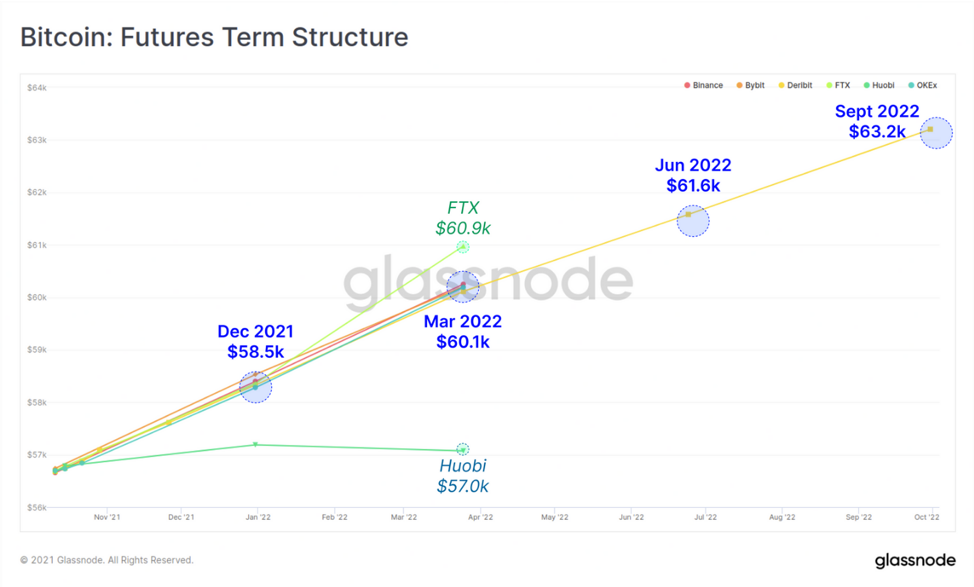The height and width of the screenshot is (587, 974).
Task: Hide the Deribit series via legend
Action: pos(795,85)
